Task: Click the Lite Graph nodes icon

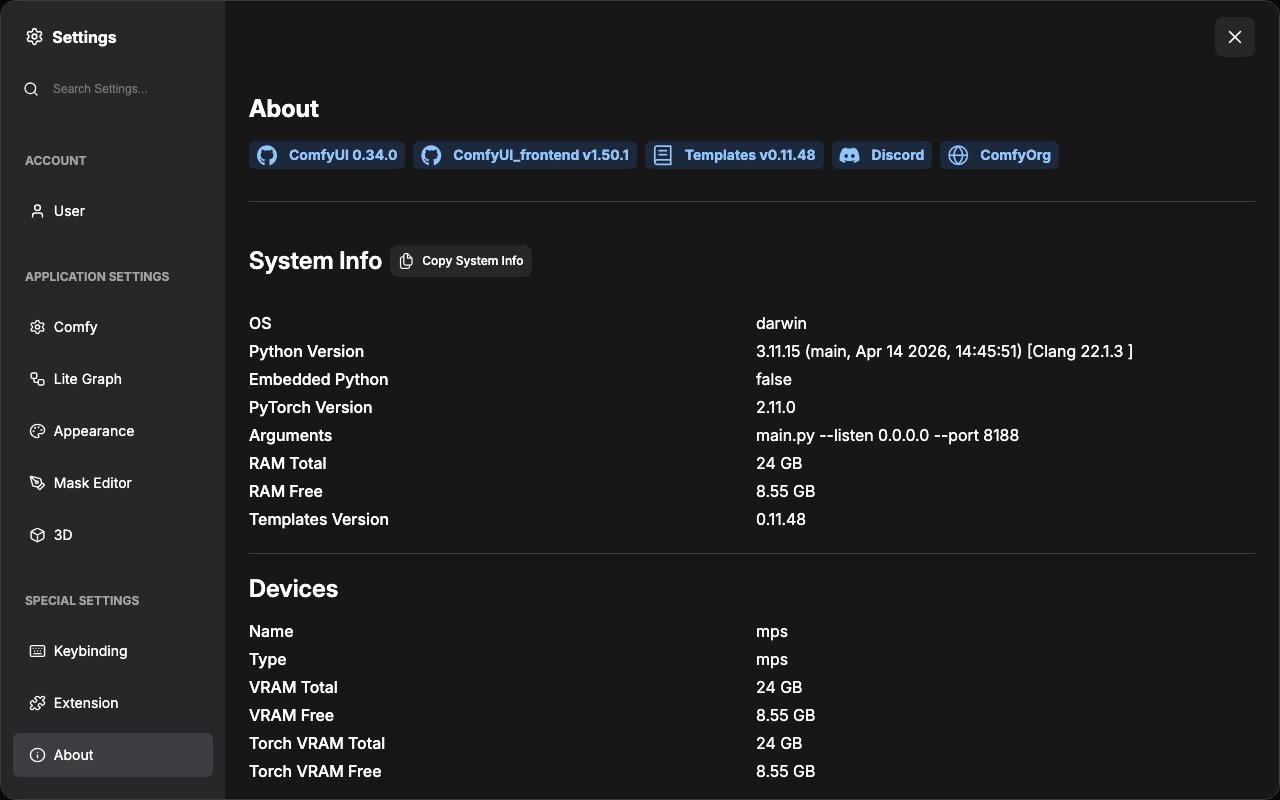Action: 37,379
